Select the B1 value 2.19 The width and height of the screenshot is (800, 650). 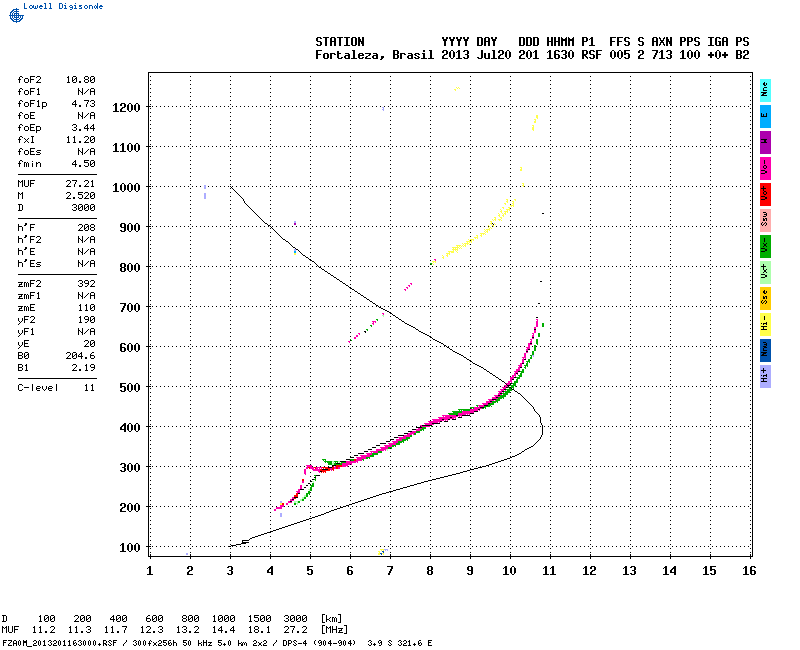click(x=83, y=368)
